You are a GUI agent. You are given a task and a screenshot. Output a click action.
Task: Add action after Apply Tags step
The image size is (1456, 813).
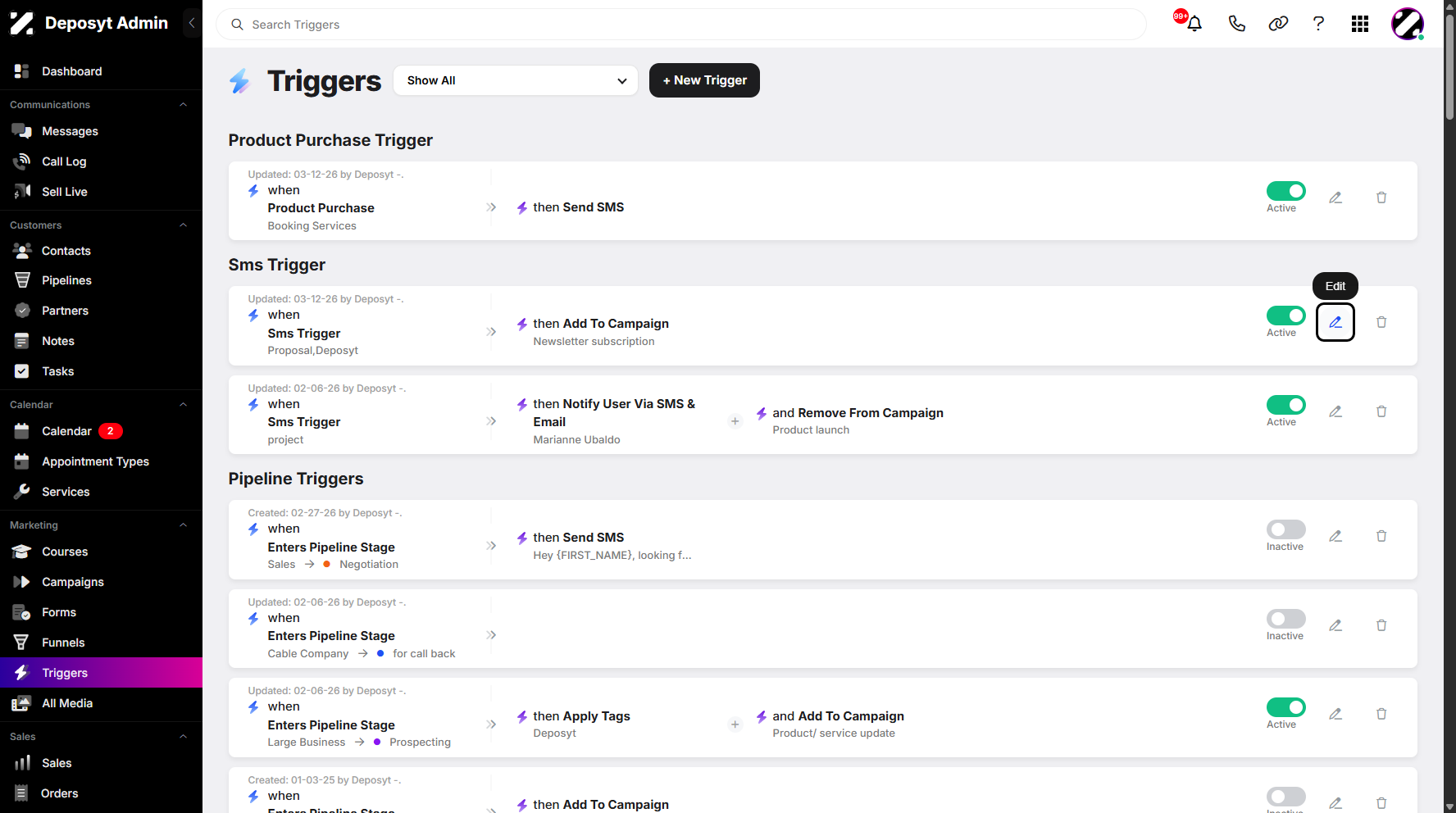pyautogui.click(x=735, y=724)
